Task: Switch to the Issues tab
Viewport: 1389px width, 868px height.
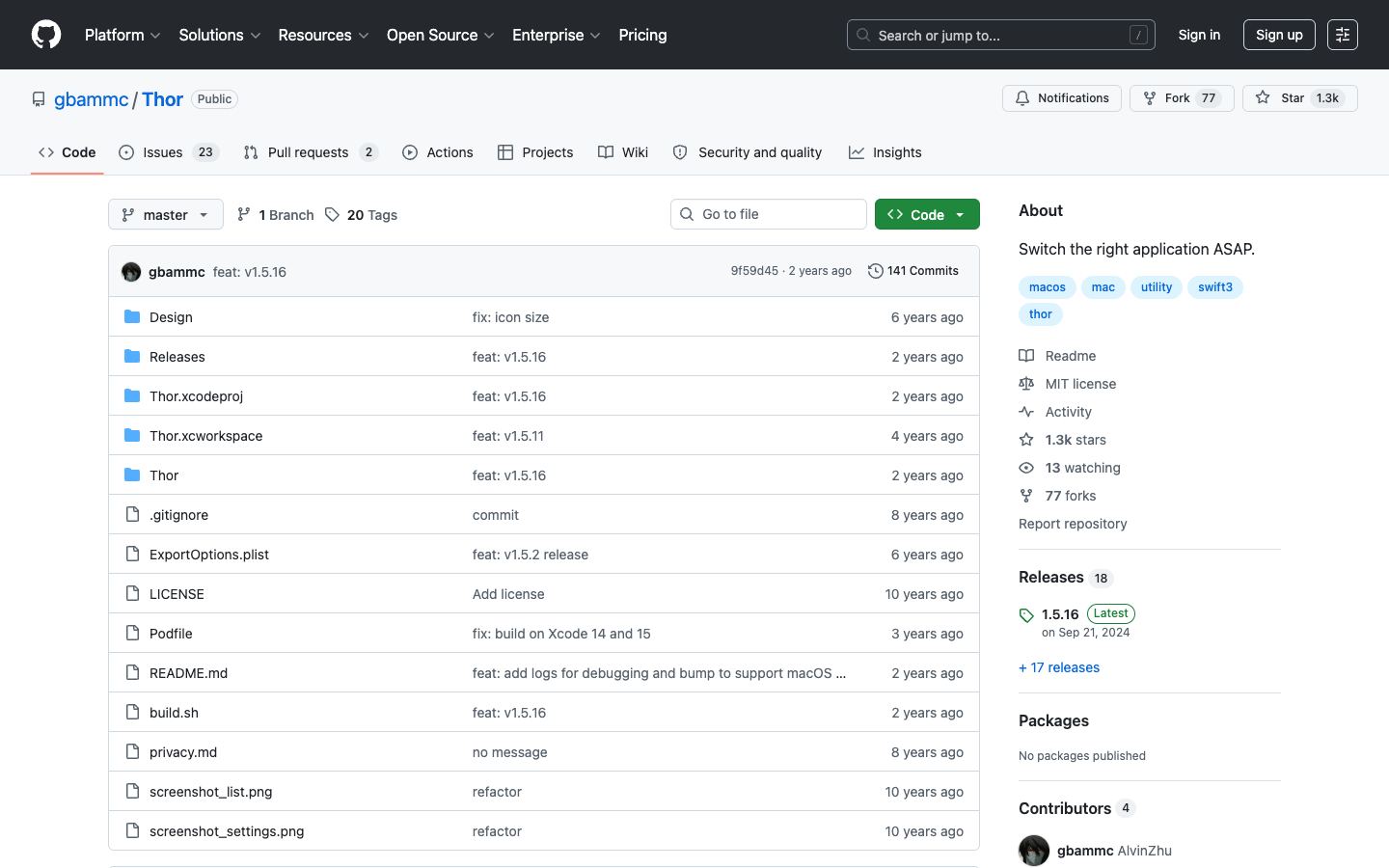Action: coord(169,152)
